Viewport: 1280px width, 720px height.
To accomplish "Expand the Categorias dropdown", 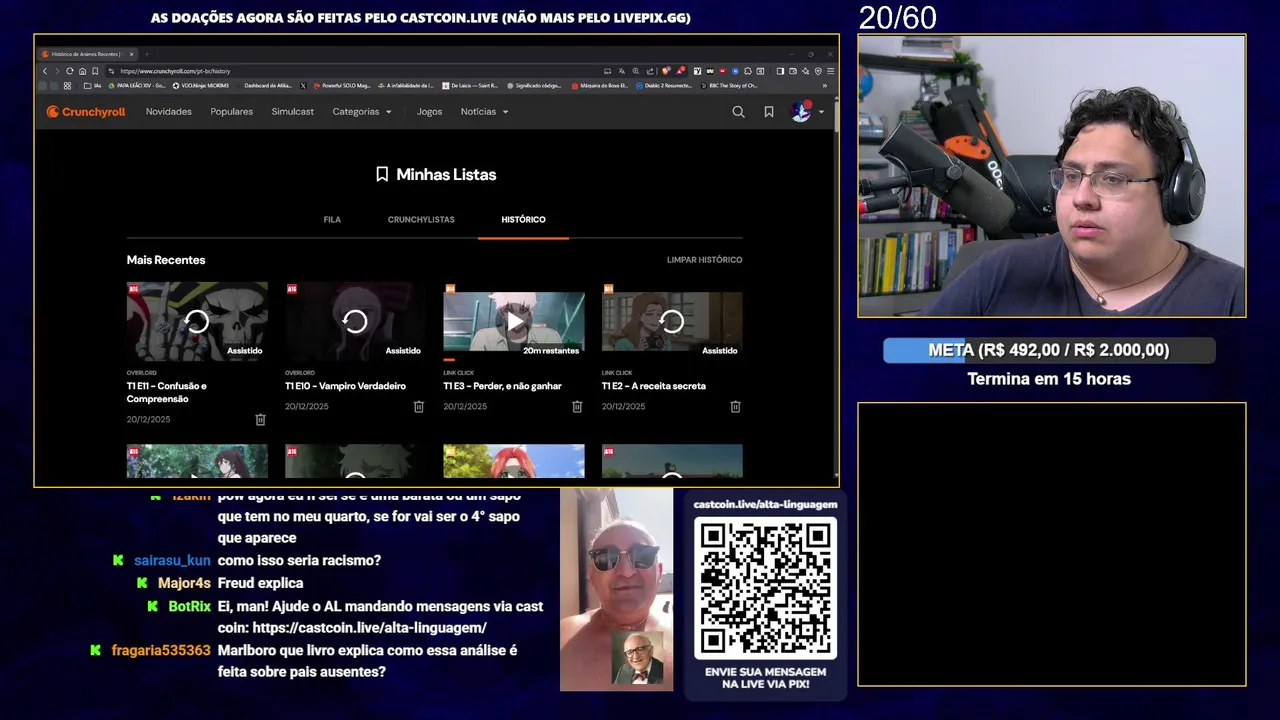I will tap(362, 112).
